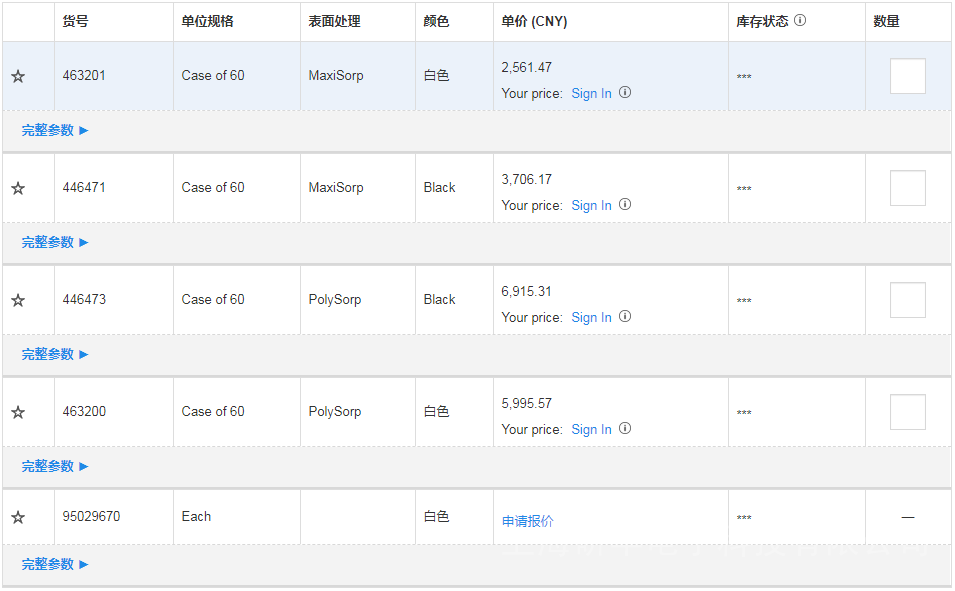Star the 463201 product row
This screenshot has height=591, width=955.
[18, 76]
